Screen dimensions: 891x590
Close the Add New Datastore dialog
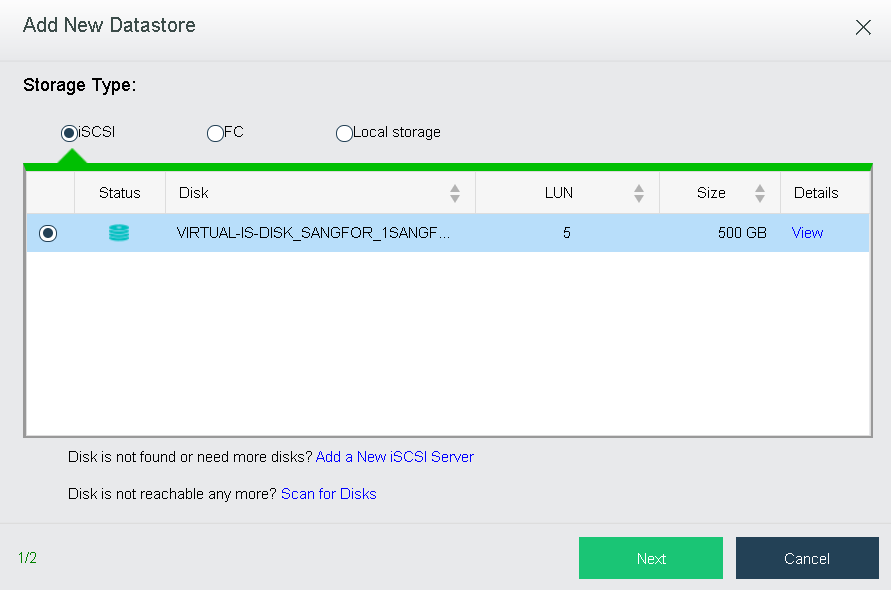[x=863, y=27]
